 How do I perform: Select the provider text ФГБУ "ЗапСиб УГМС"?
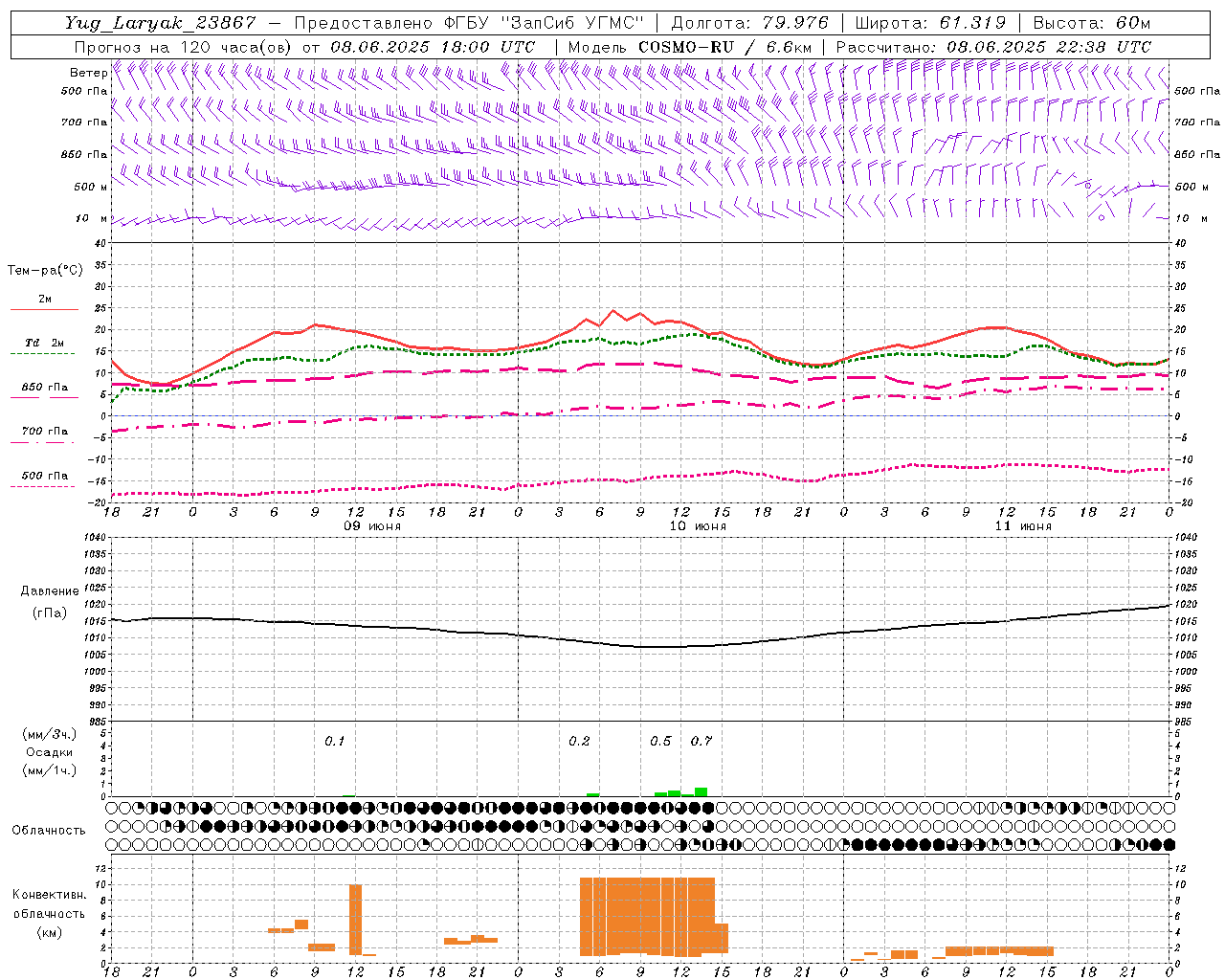545,23
